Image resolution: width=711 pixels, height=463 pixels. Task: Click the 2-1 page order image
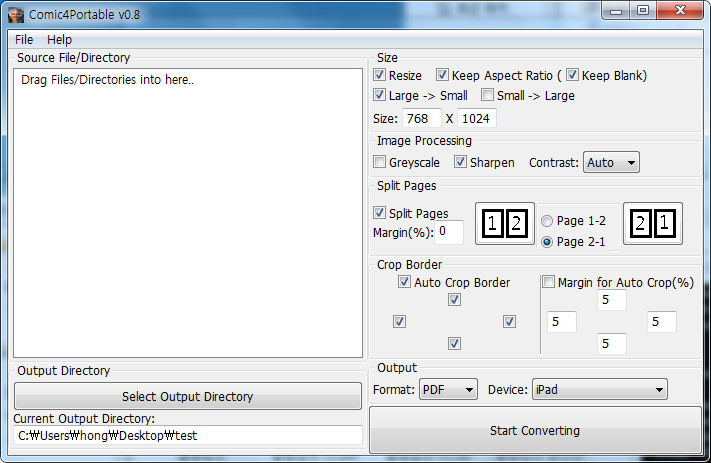click(x=653, y=224)
